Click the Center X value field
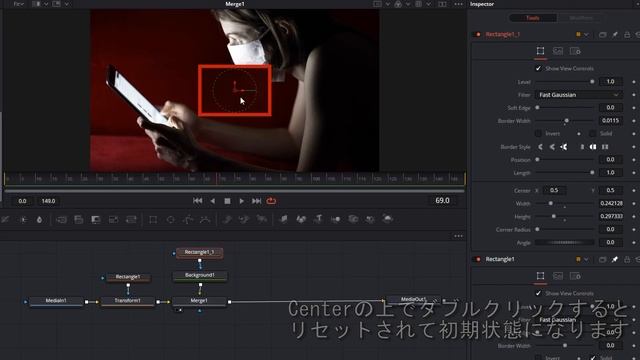This screenshot has height=360, width=640. (554, 190)
